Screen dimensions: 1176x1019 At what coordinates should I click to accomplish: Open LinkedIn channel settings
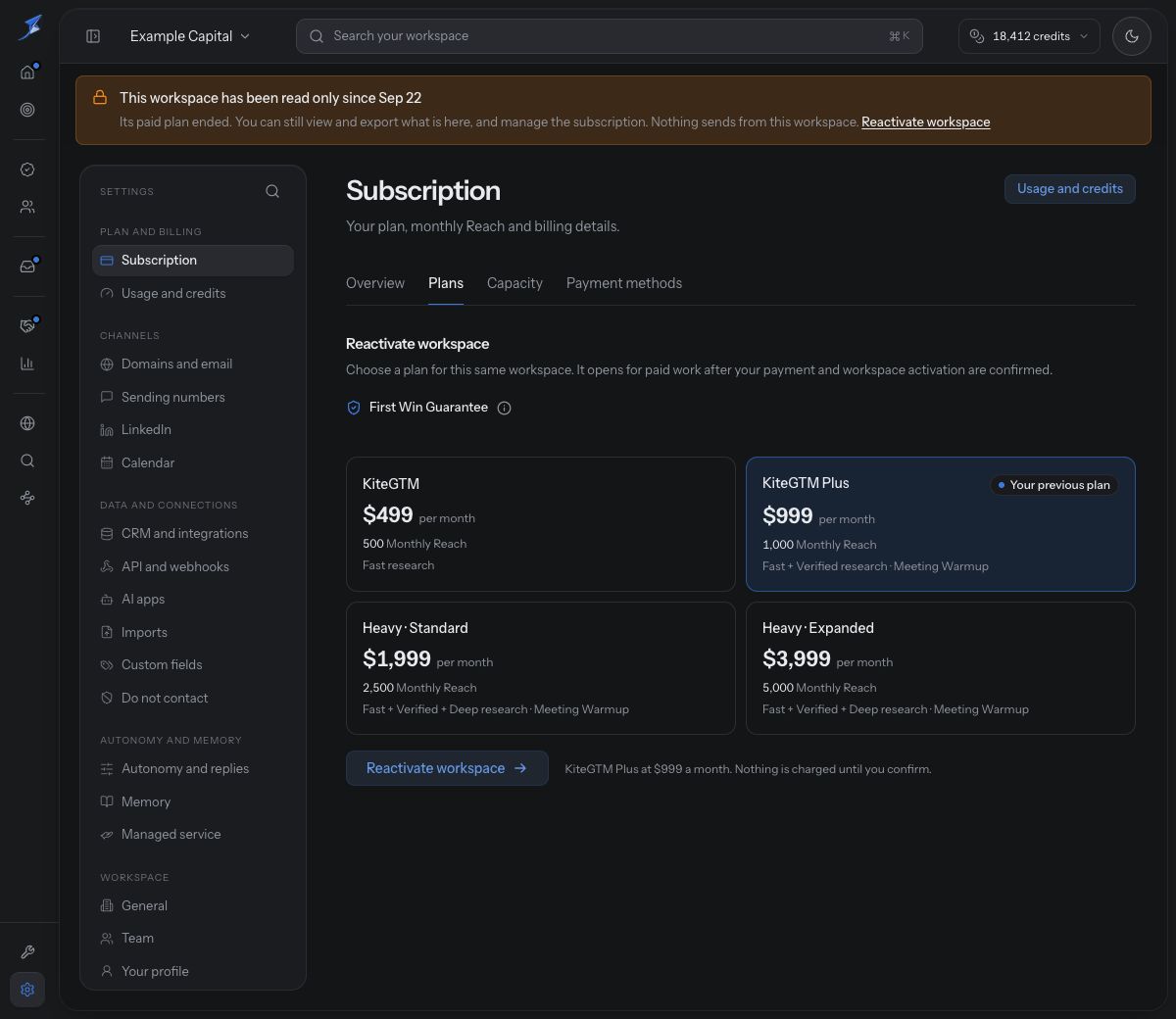click(193, 430)
